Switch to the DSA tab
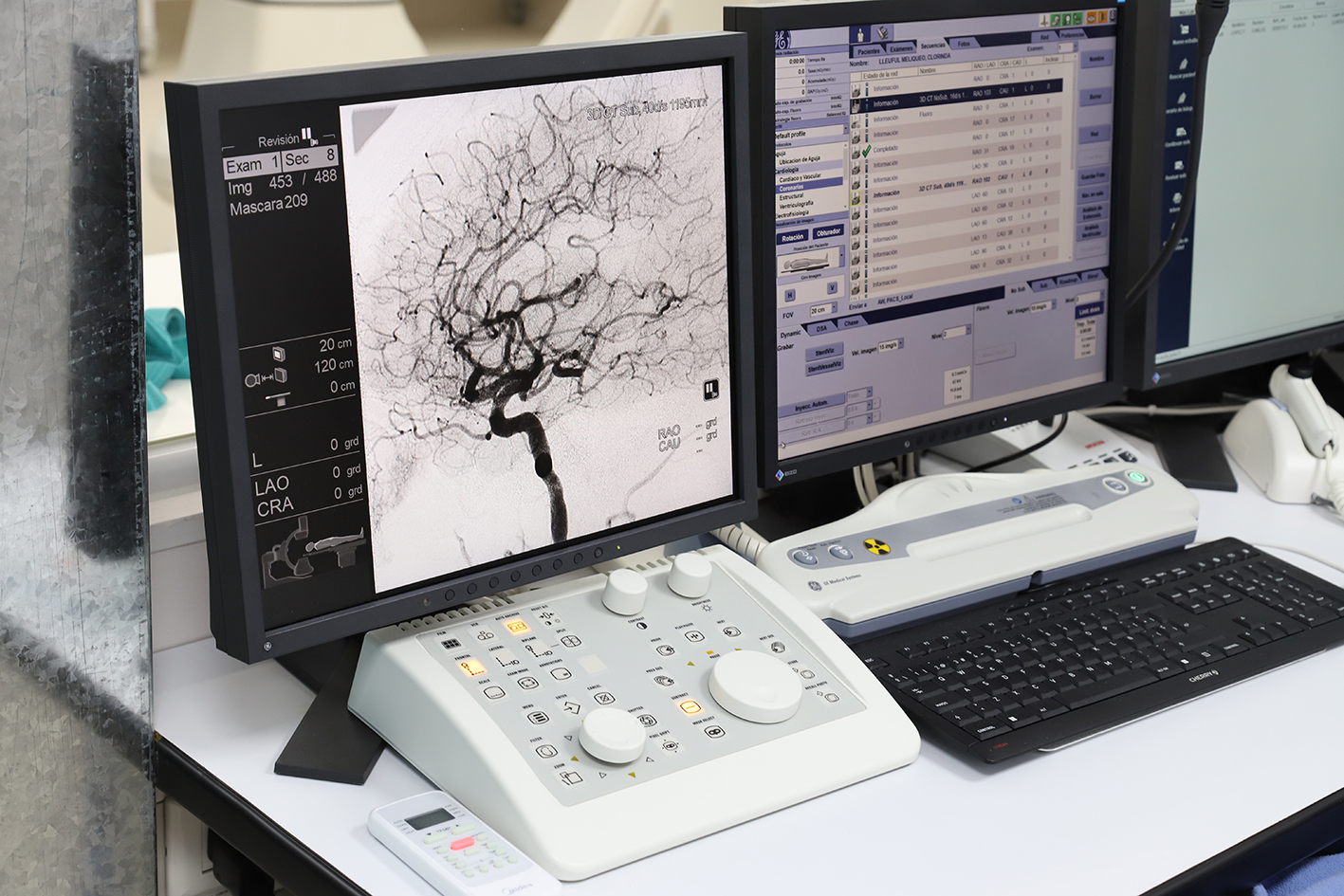 pos(820,328)
